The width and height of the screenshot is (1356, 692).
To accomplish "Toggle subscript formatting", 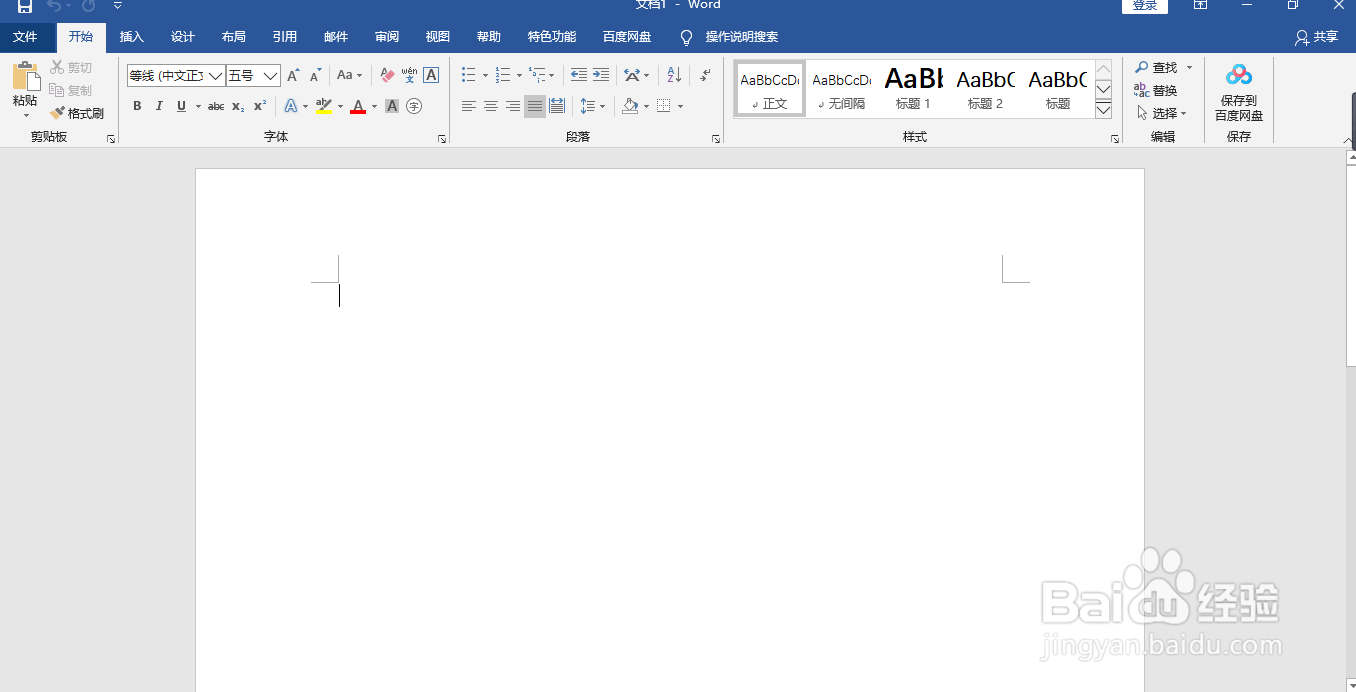I will pyautogui.click(x=238, y=106).
